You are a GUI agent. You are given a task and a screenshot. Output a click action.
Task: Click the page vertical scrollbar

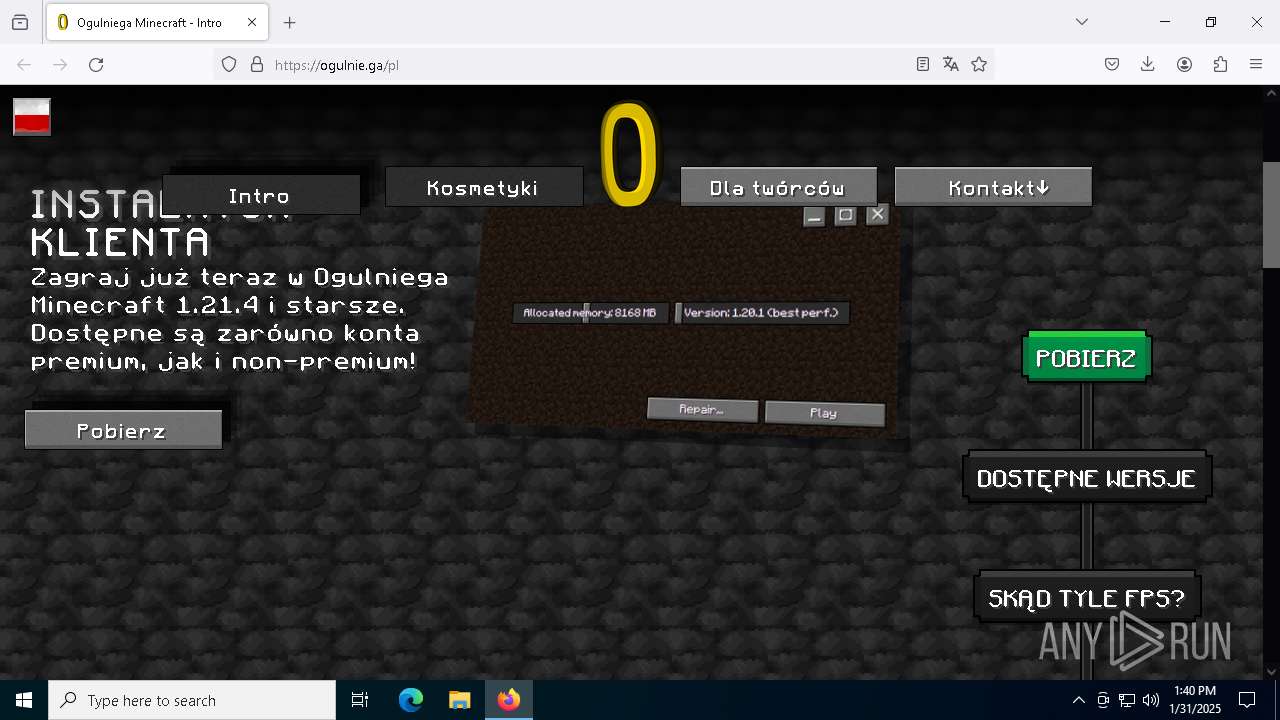coord(1271,215)
